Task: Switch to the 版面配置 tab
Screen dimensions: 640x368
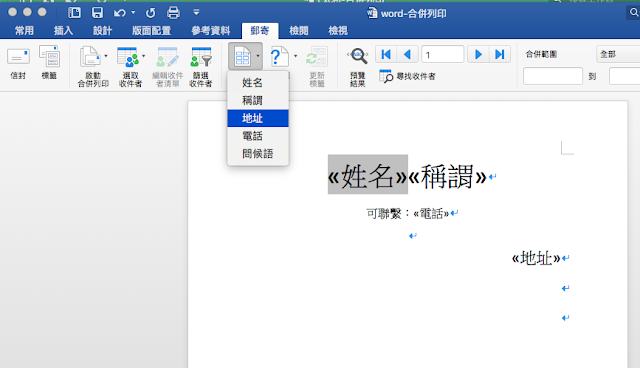Action: coord(151,31)
